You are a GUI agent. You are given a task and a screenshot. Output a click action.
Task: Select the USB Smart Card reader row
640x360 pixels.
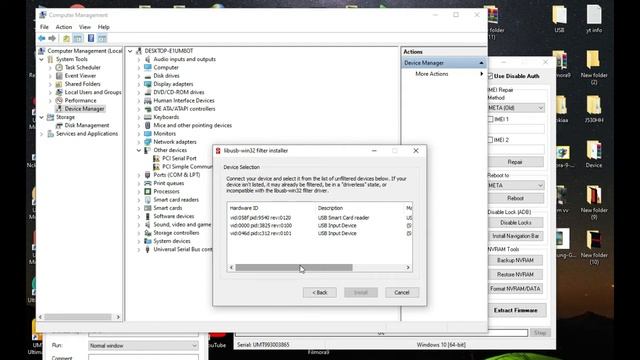[x=320, y=218]
